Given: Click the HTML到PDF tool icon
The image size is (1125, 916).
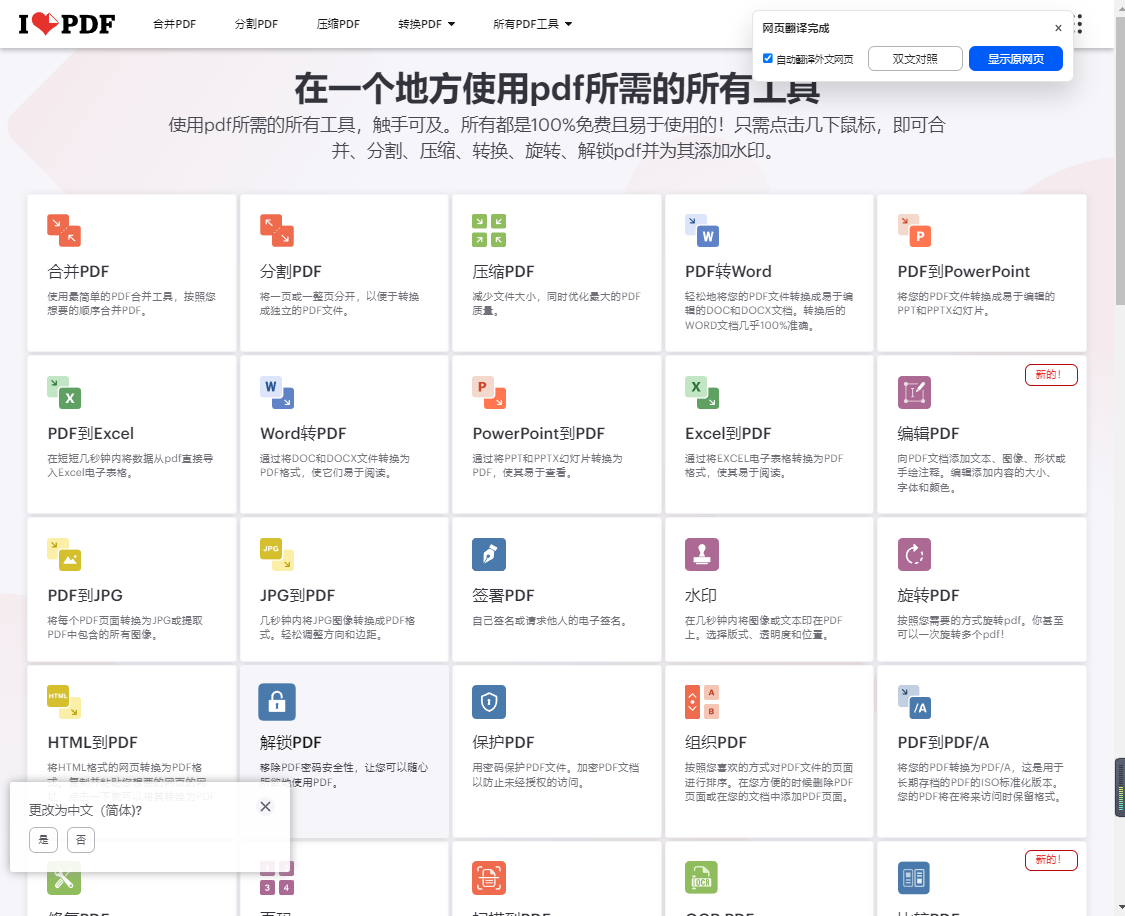Looking at the screenshot, I should 64,702.
